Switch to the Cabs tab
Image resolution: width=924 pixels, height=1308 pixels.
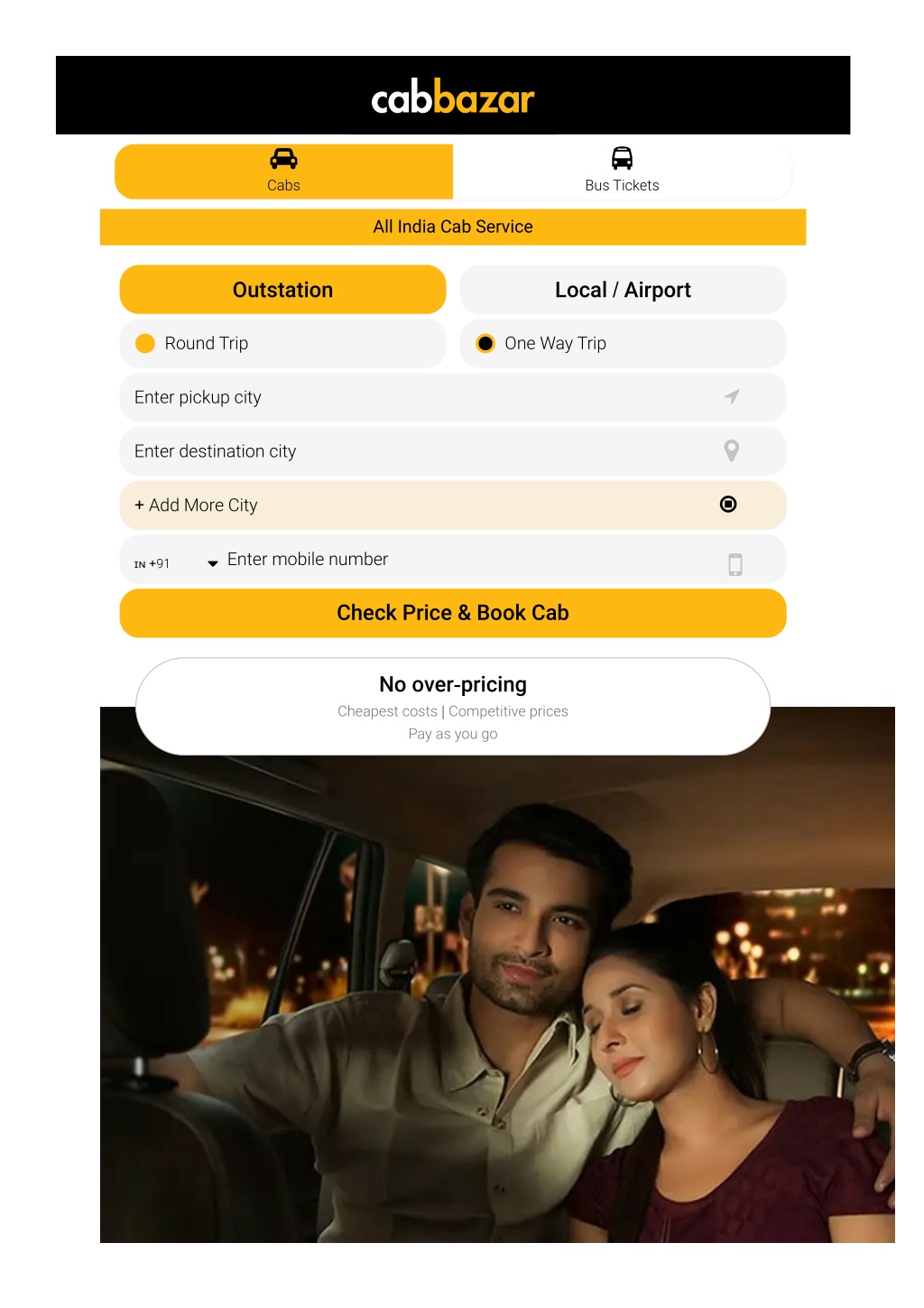point(283,172)
